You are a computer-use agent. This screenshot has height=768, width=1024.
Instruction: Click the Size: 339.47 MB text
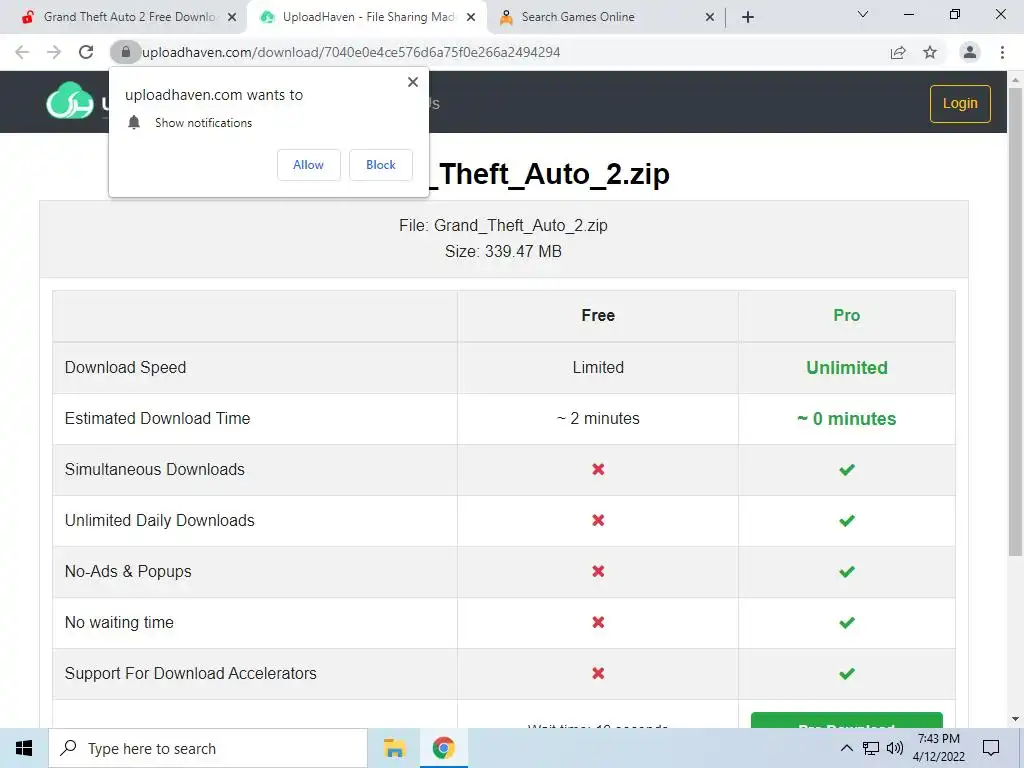coord(503,251)
